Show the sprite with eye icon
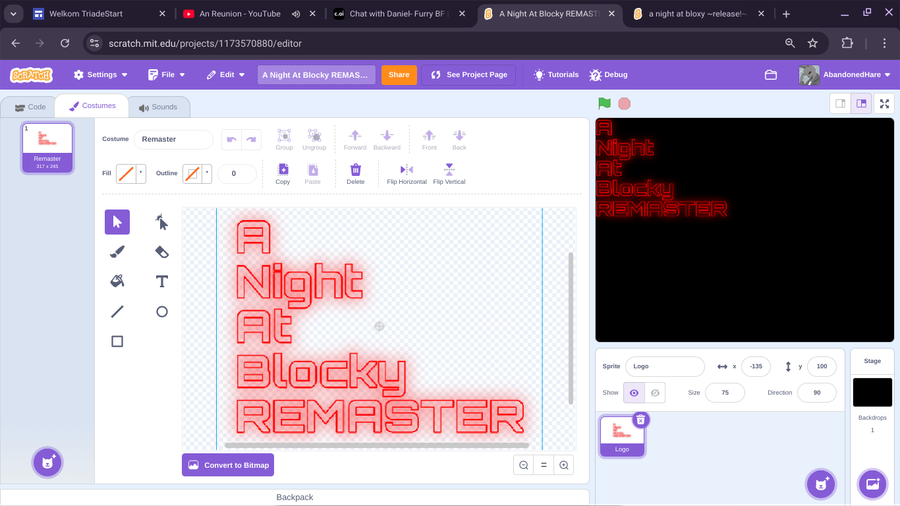 point(634,393)
